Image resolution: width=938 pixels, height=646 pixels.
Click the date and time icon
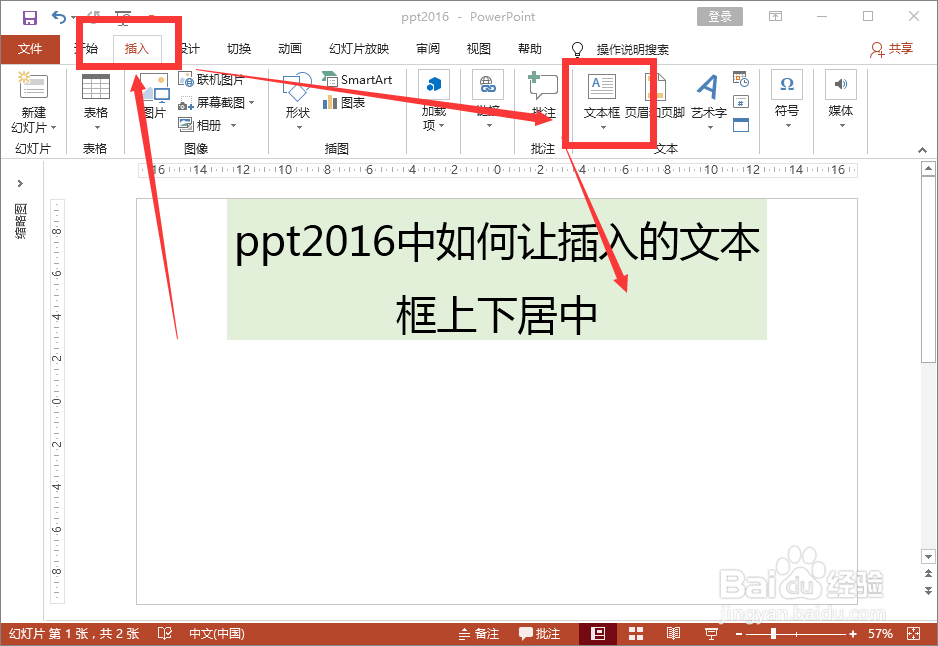pyautogui.click(x=741, y=79)
